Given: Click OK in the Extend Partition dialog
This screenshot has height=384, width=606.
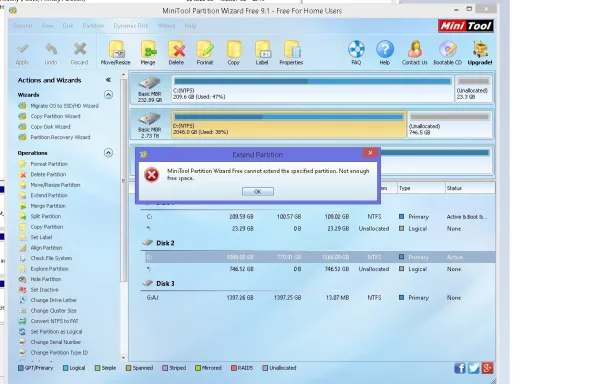Looking at the screenshot, I should [x=258, y=192].
